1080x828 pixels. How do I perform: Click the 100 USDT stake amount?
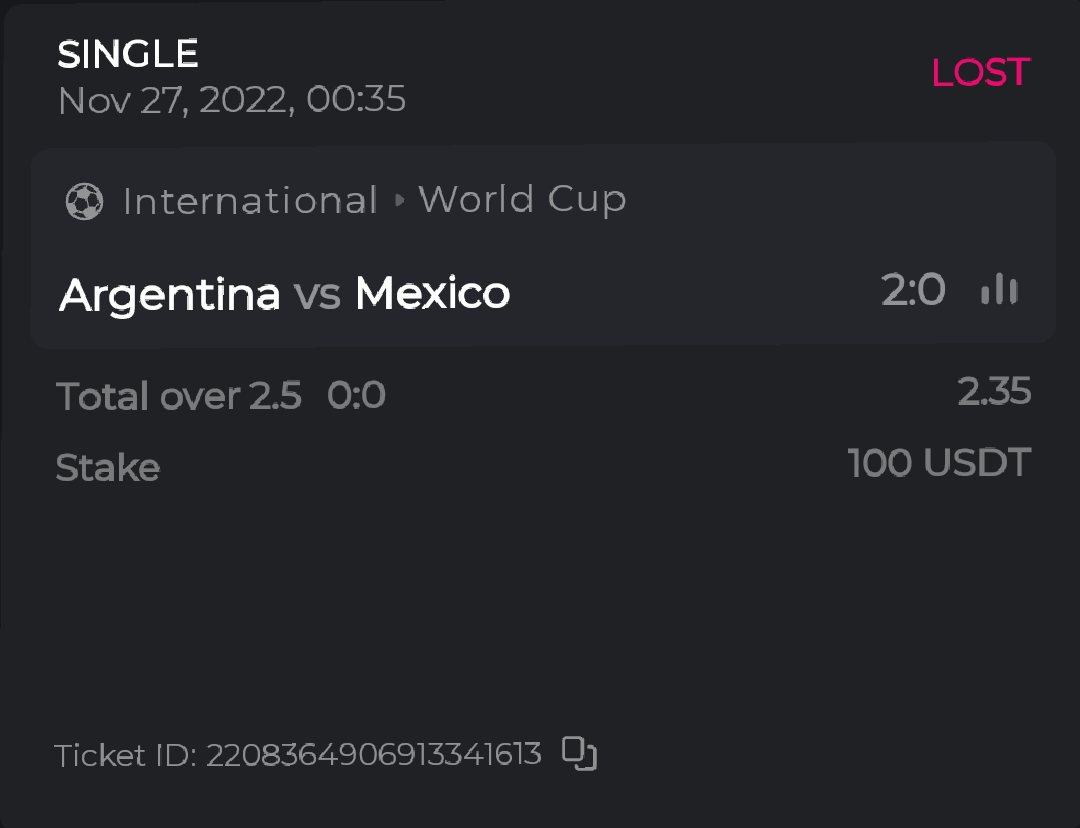[x=939, y=463]
